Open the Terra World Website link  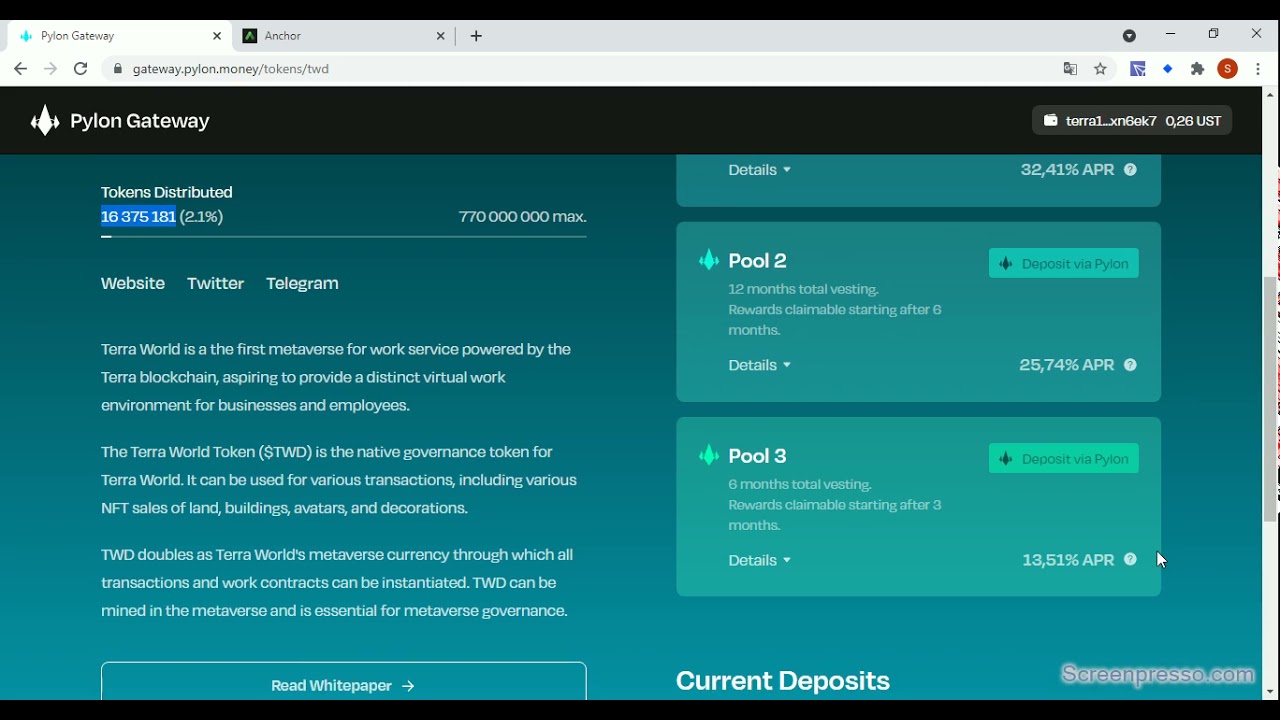pos(133,284)
